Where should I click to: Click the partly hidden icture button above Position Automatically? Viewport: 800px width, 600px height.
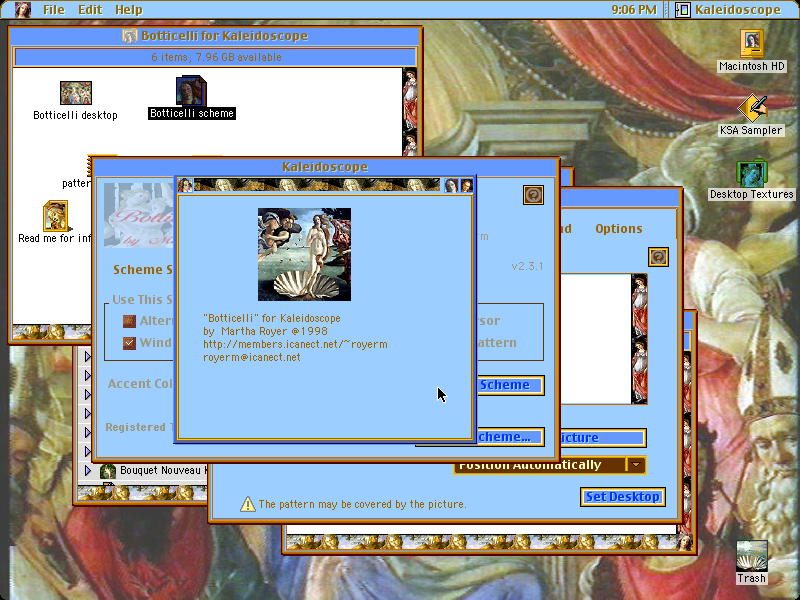click(x=604, y=438)
